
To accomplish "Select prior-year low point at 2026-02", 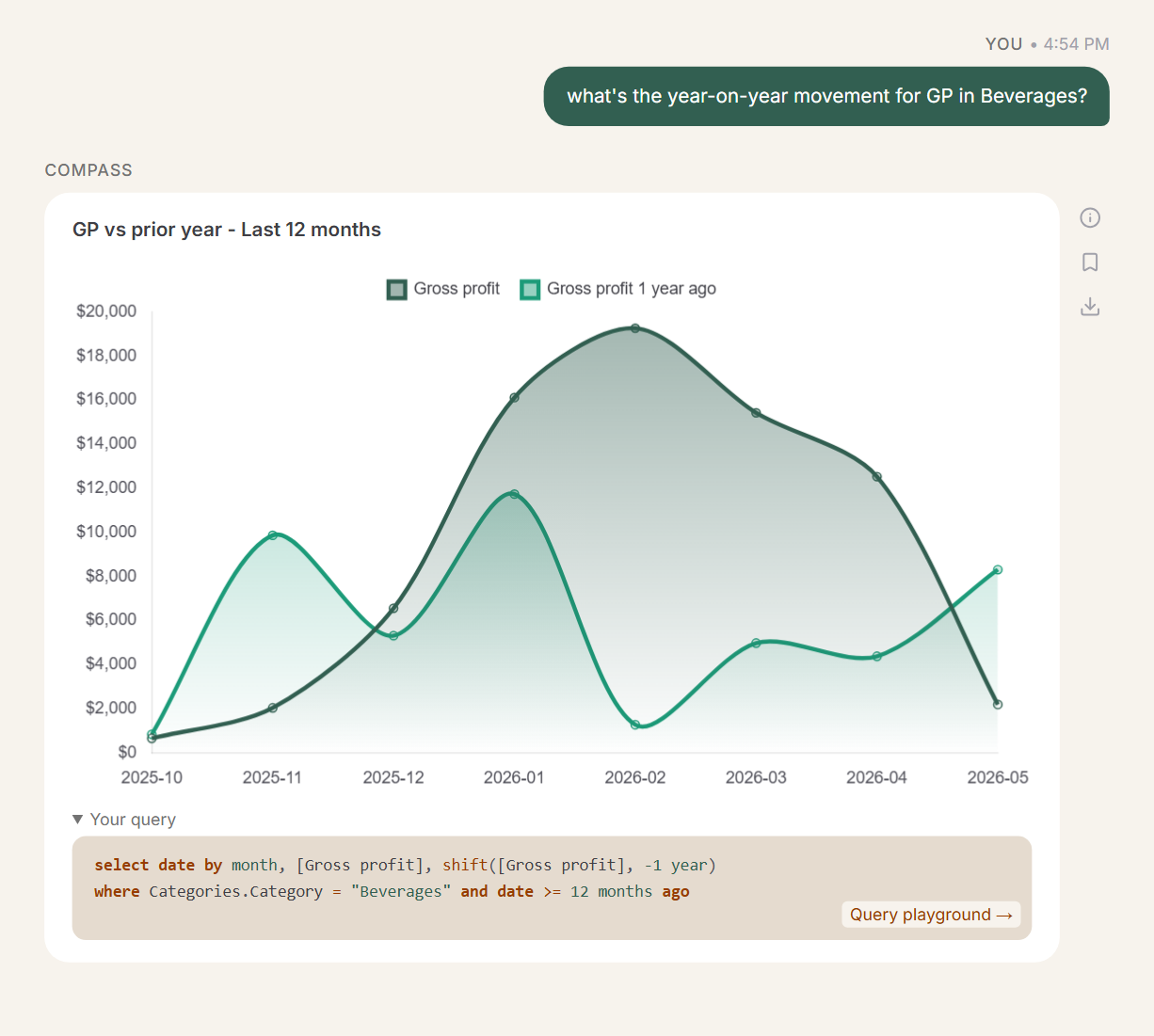I will tap(635, 725).
